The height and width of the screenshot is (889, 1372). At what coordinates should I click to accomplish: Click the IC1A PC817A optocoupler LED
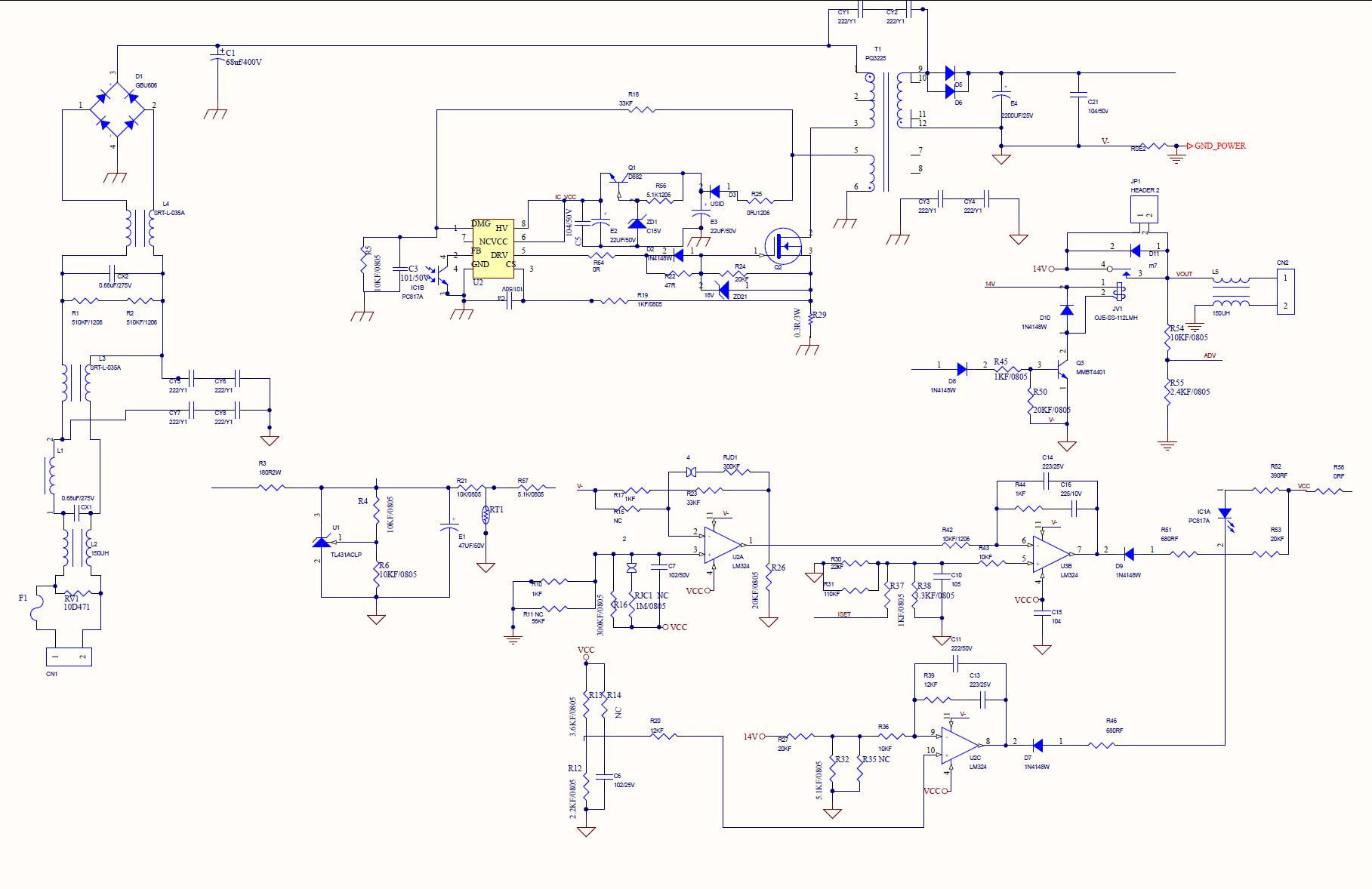[x=1225, y=515]
